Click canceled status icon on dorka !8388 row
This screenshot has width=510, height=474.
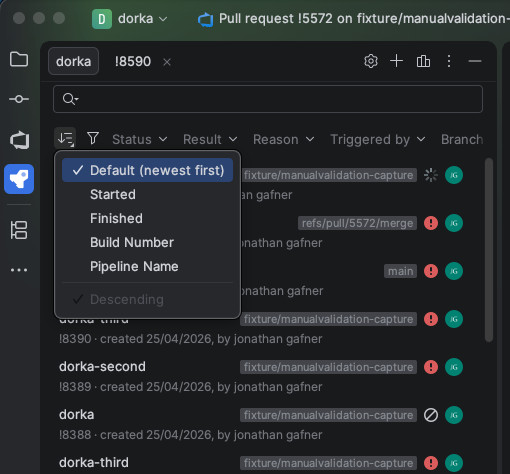(431, 415)
